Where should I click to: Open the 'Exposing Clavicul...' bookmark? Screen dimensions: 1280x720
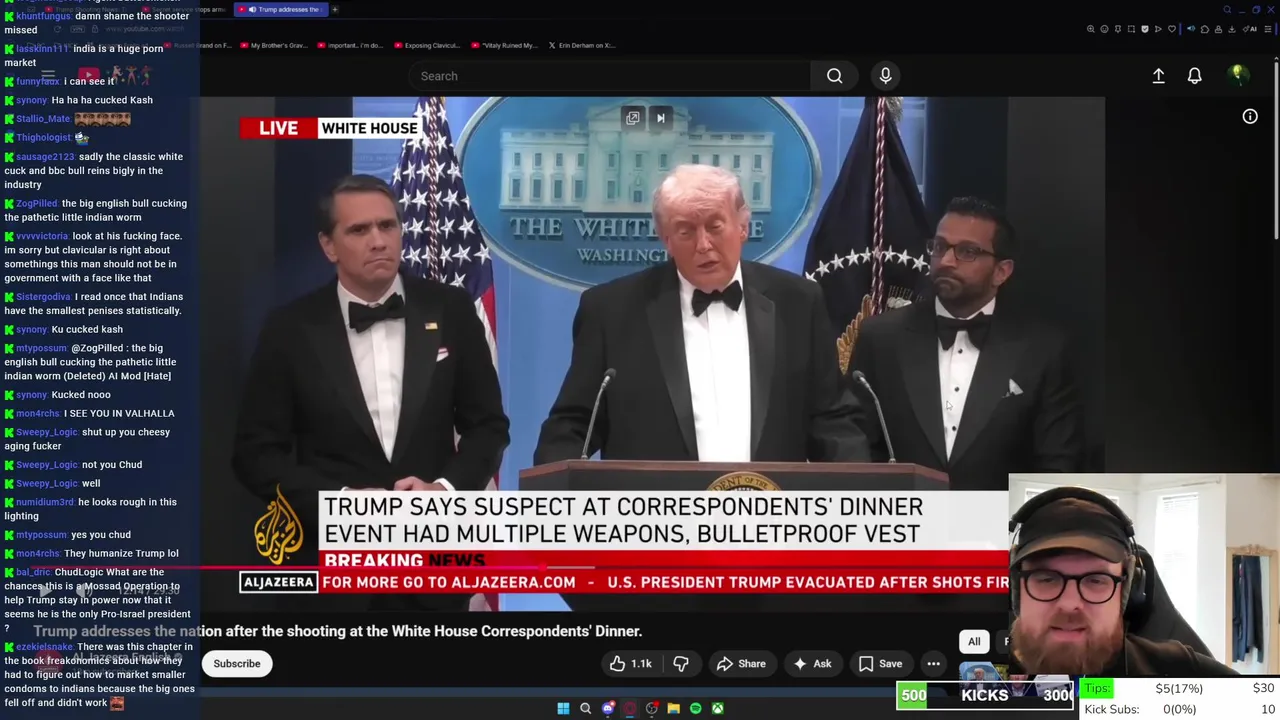coord(429,45)
